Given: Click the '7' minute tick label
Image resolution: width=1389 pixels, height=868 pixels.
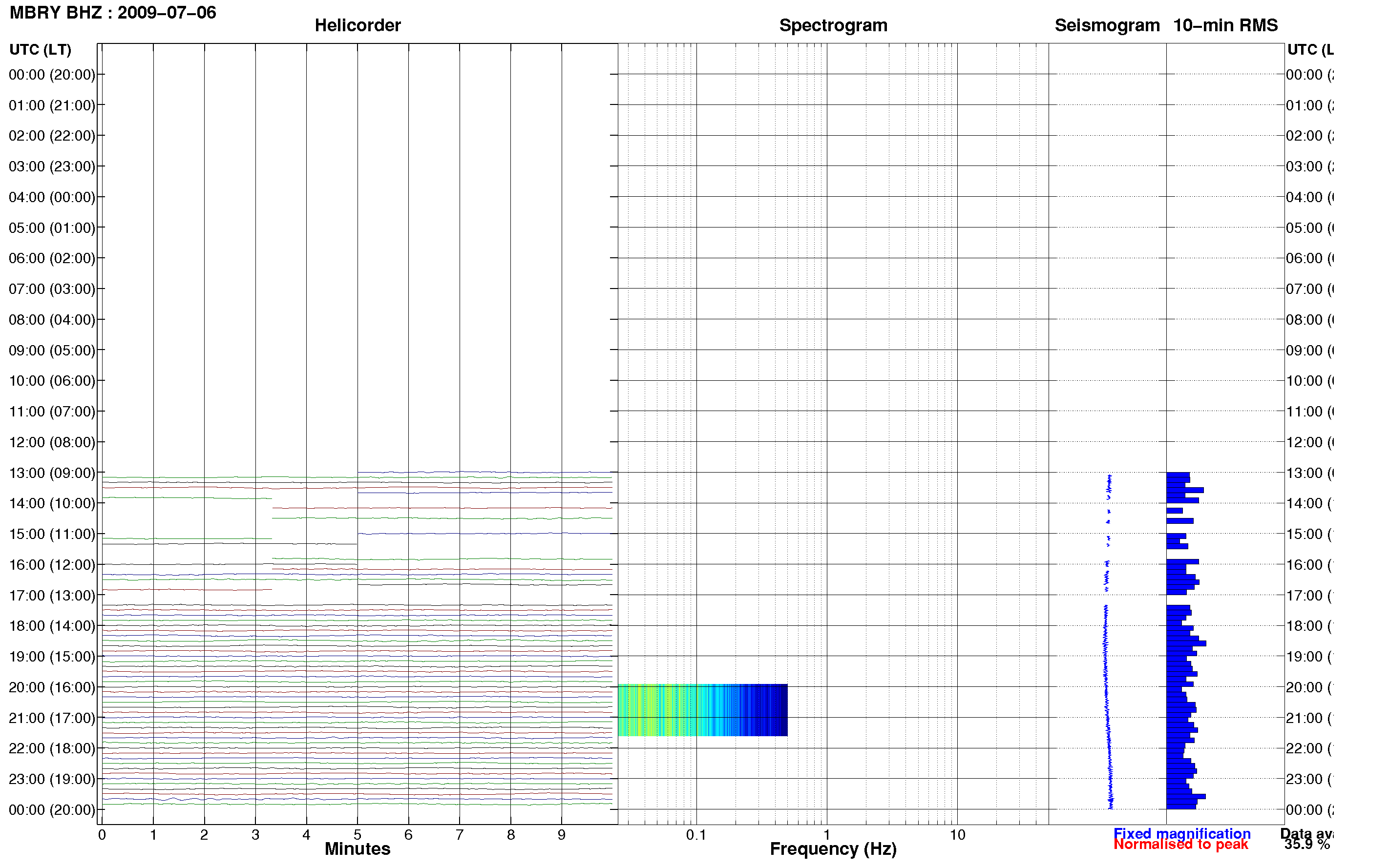Looking at the screenshot, I should [460, 835].
